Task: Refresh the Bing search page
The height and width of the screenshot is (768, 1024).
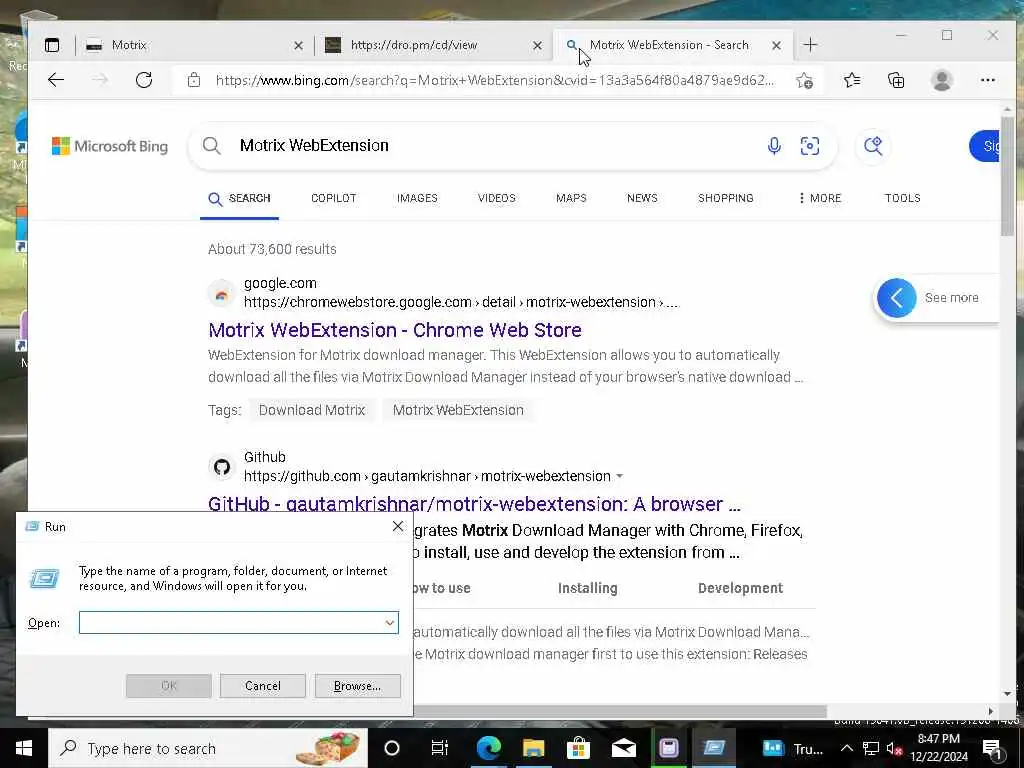Action: (144, 80)
